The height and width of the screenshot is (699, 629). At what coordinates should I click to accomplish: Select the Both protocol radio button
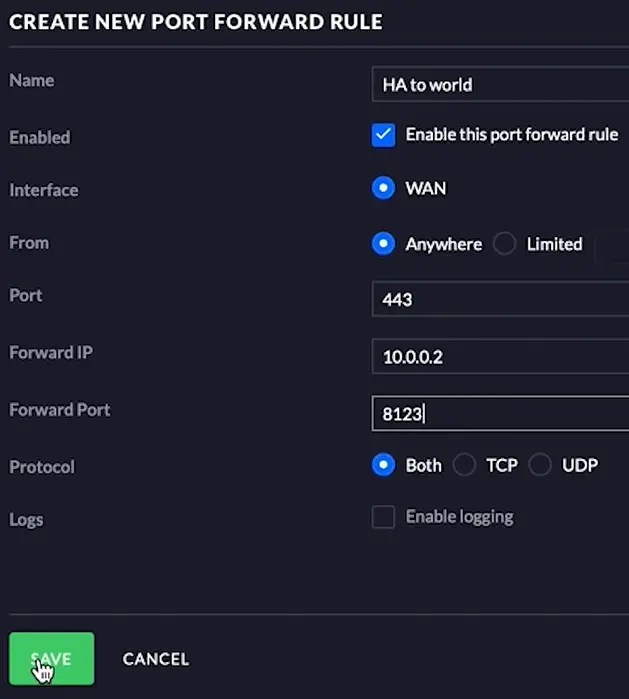tap(383, 465)
